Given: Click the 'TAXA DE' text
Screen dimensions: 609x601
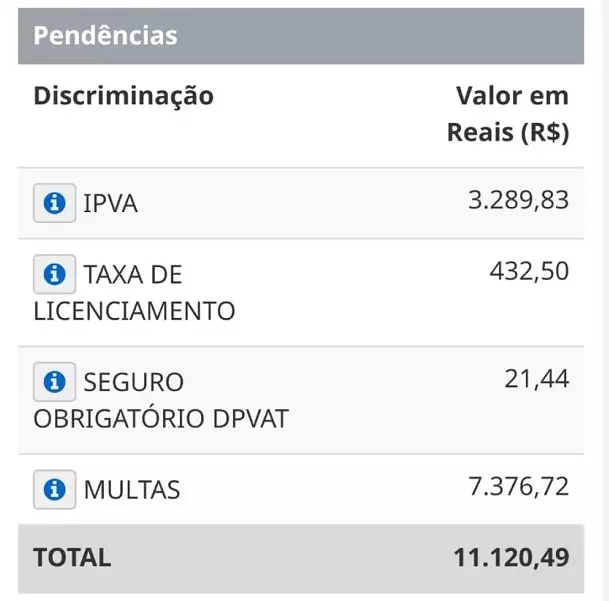Looking at the screenshot, I should point(132,275).
